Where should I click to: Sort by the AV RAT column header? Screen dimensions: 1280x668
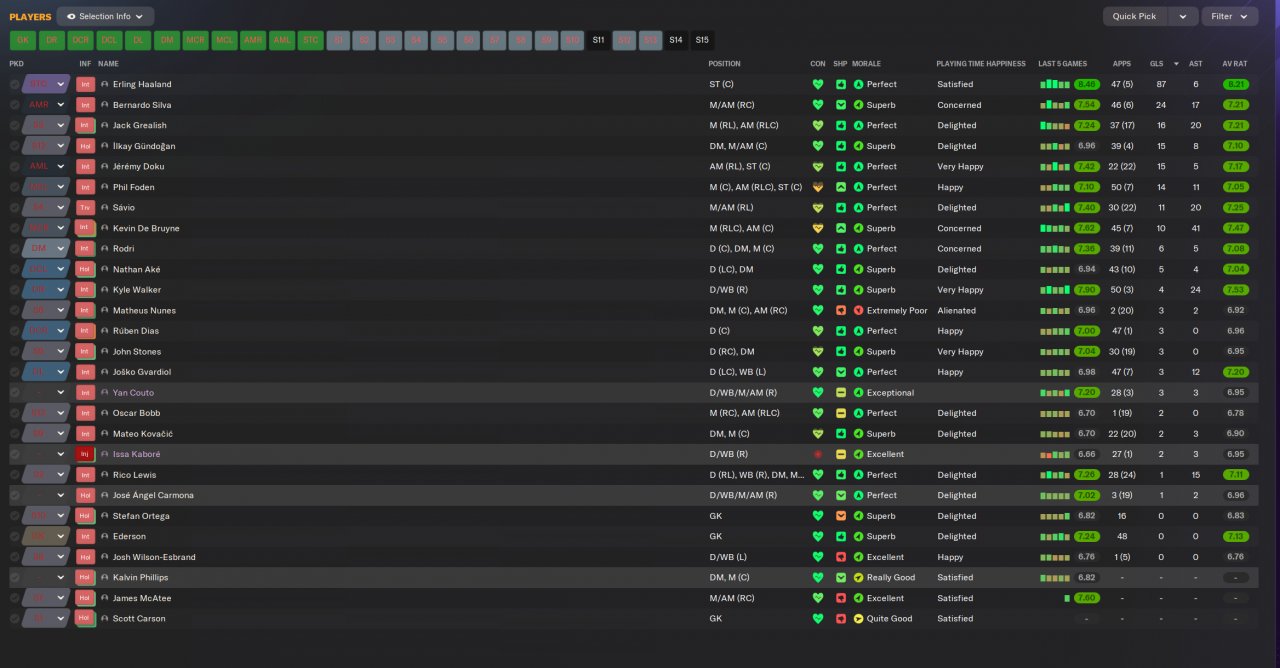pos(1236,64)
